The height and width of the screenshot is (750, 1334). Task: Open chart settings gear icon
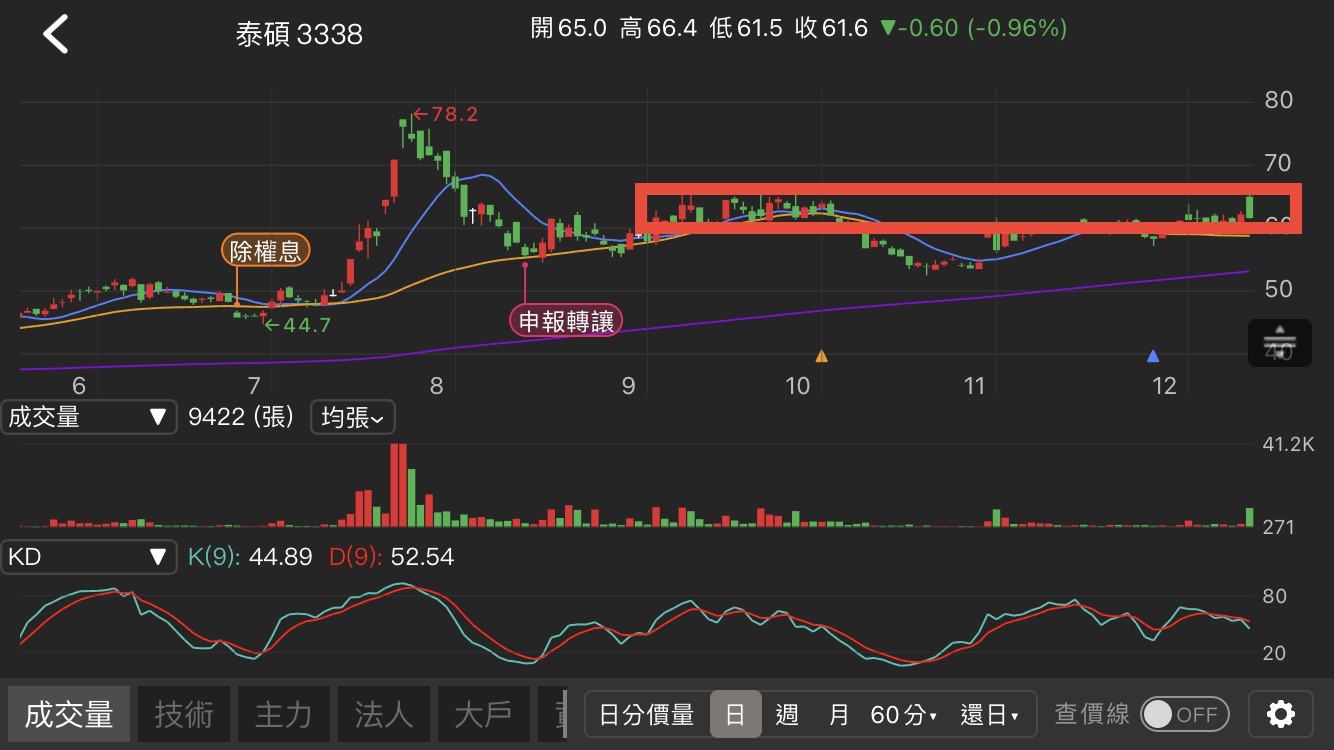tap(1281, 714)
